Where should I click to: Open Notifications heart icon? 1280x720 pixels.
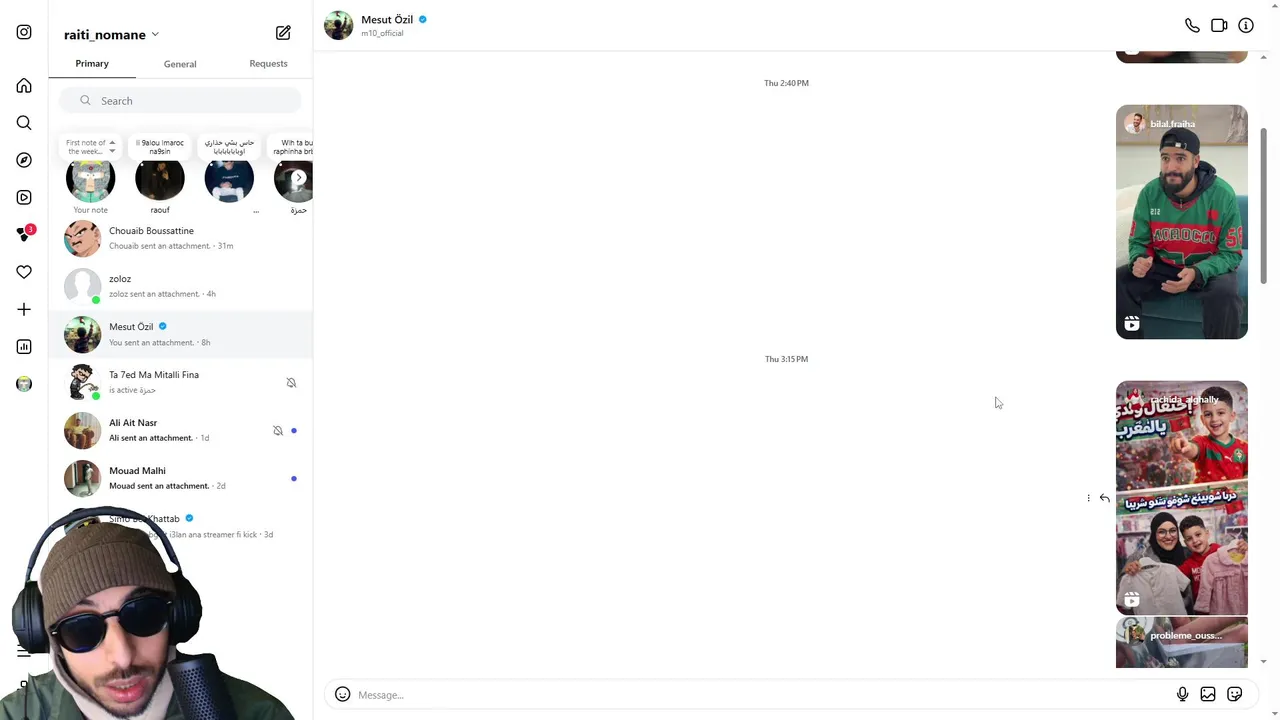24,272
